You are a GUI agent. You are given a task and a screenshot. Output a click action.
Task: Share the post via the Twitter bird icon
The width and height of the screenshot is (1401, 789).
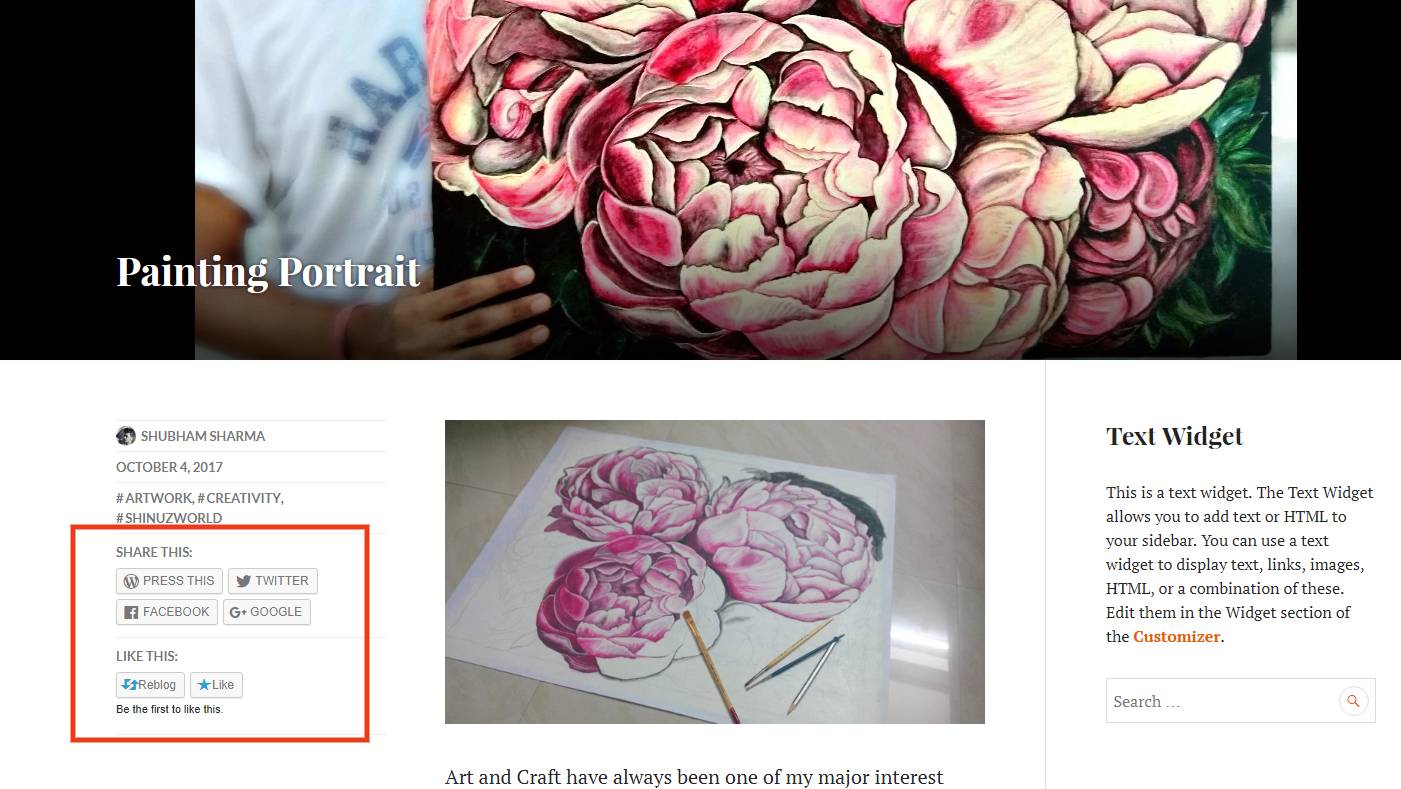click(243, 581)
